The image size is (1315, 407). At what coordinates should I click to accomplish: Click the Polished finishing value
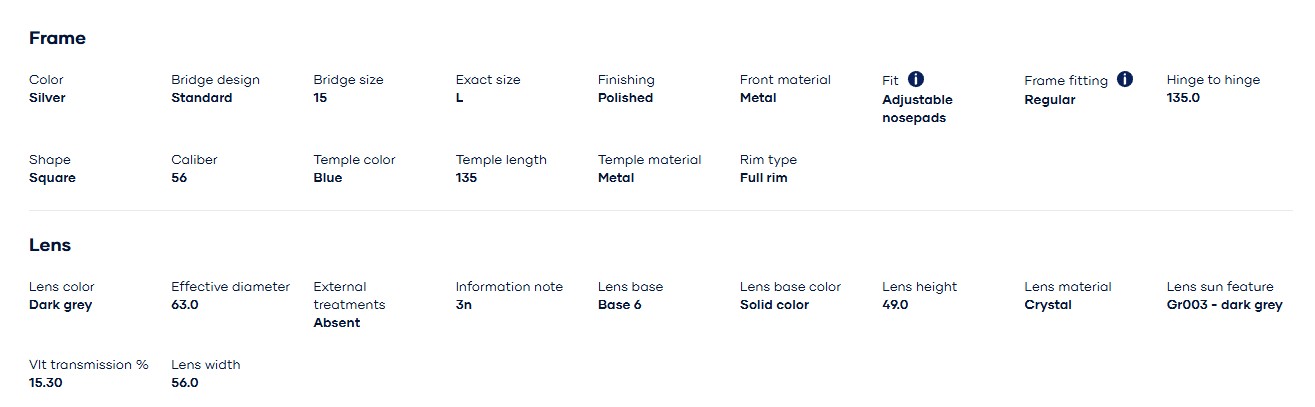[625, 98]
